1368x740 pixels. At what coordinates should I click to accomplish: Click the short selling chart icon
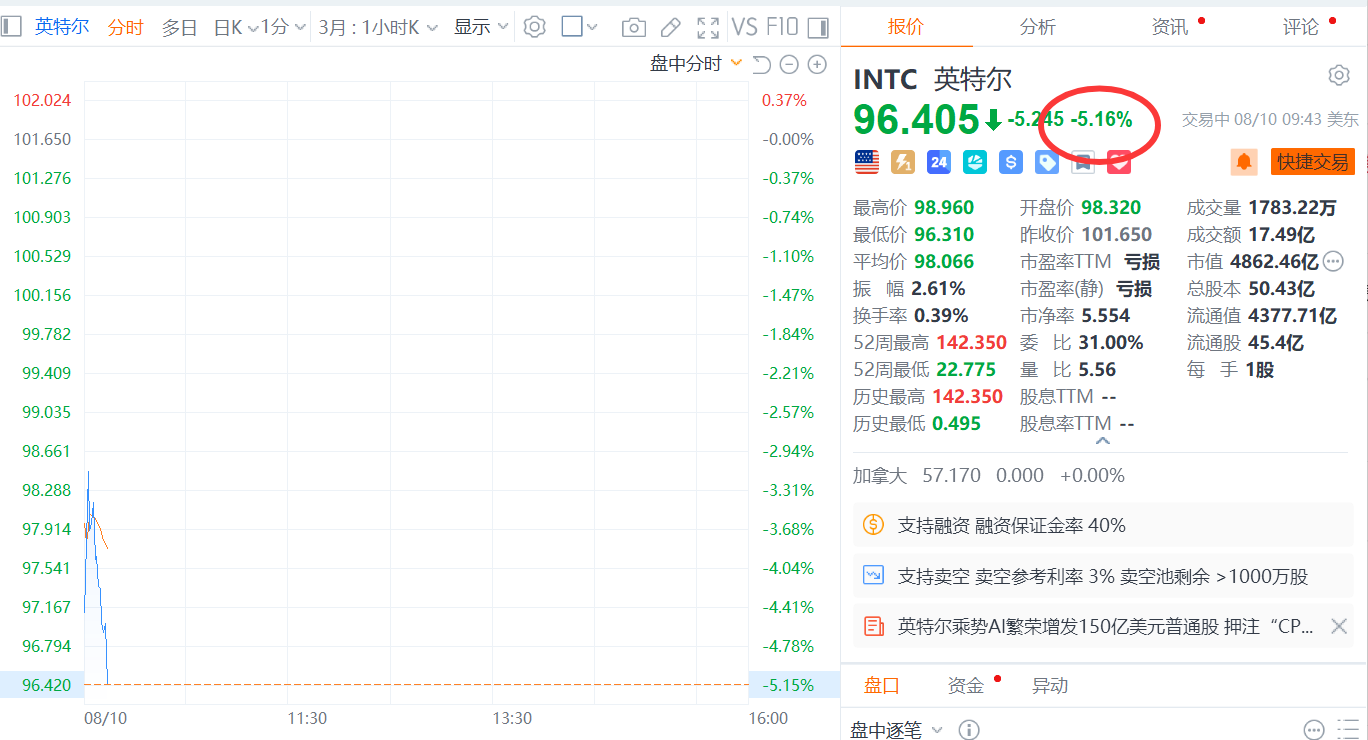point(874,576)
